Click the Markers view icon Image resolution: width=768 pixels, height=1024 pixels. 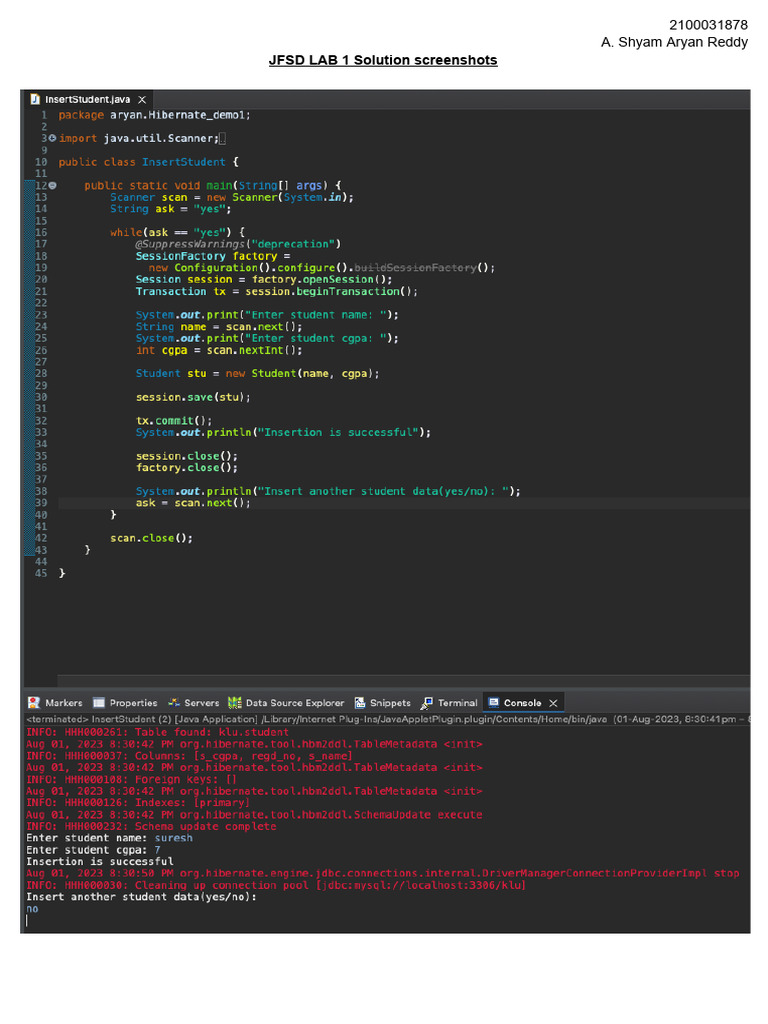(34, 703)
